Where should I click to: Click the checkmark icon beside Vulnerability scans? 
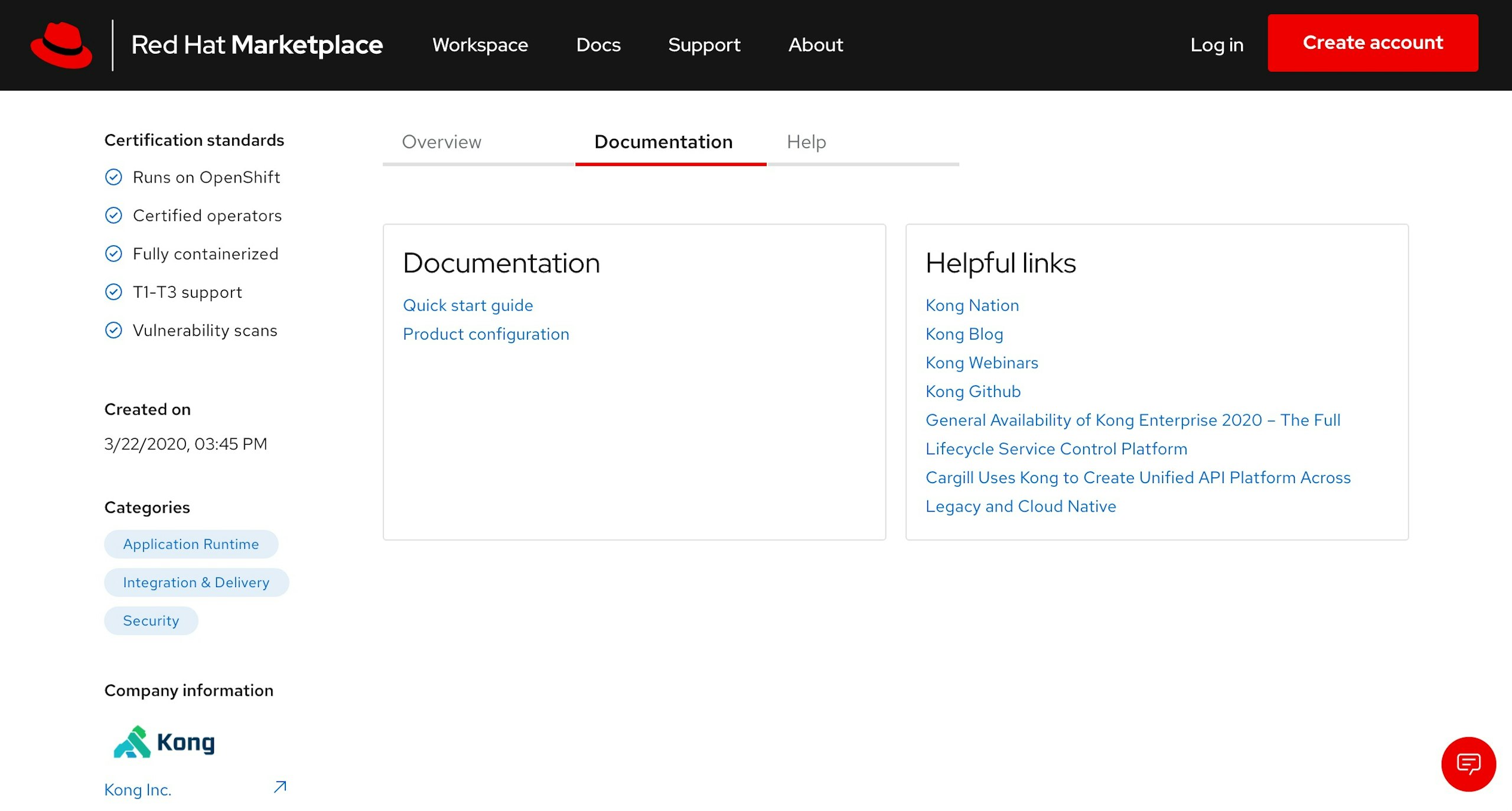point(113,330)
